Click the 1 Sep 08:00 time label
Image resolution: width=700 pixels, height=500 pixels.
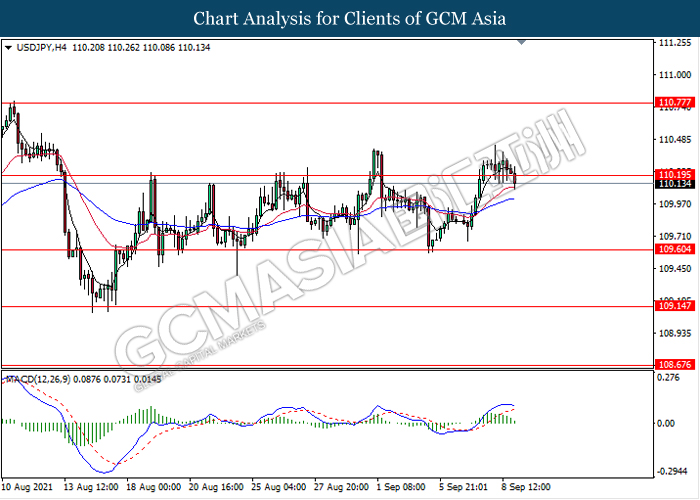[x=401, y=487]
